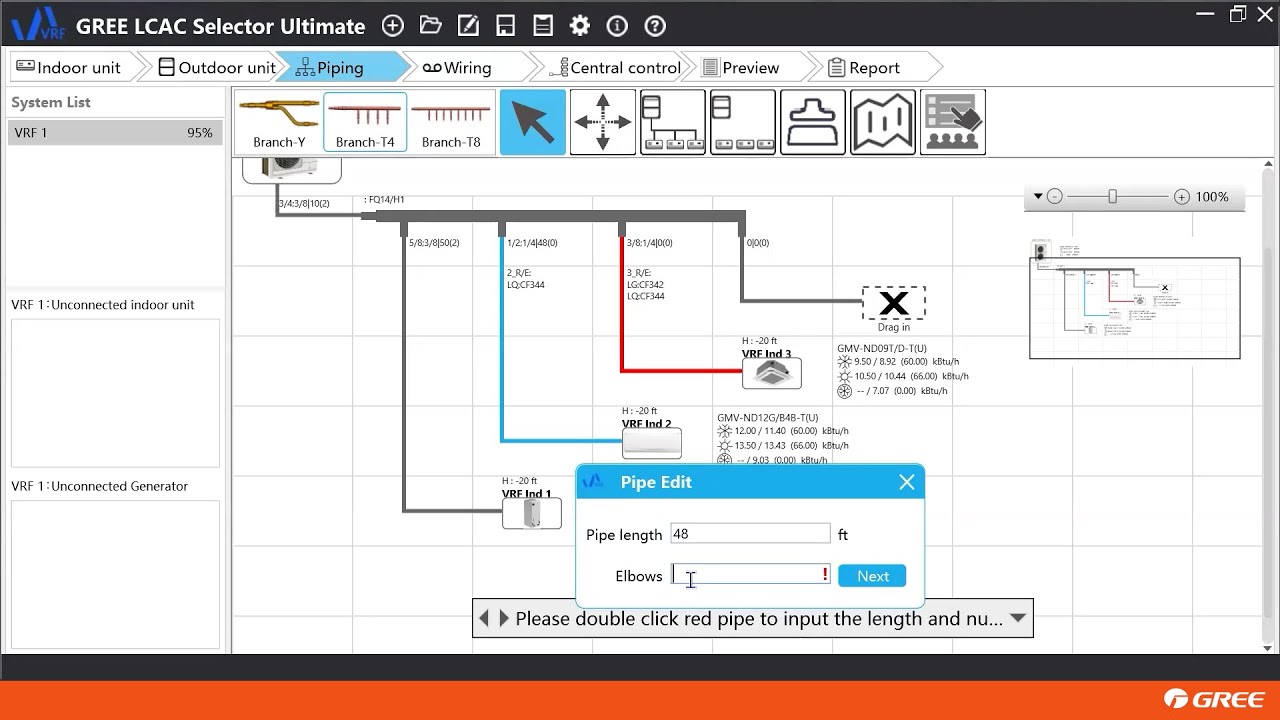Click the floor plan map icon
1280x720 pixels.
[883, 122]
